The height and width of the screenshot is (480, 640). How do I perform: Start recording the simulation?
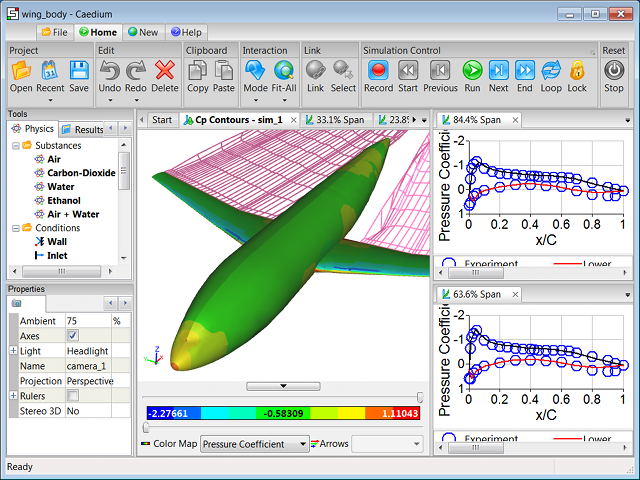(x=378, y=76)
